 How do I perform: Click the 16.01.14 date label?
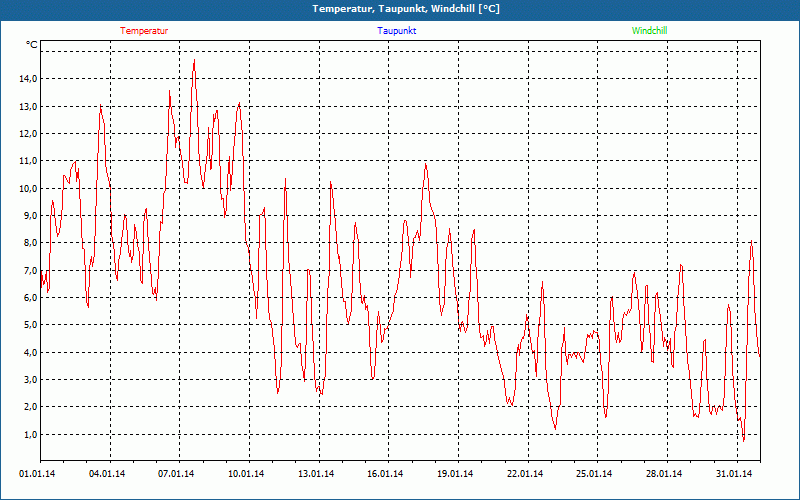385,474
